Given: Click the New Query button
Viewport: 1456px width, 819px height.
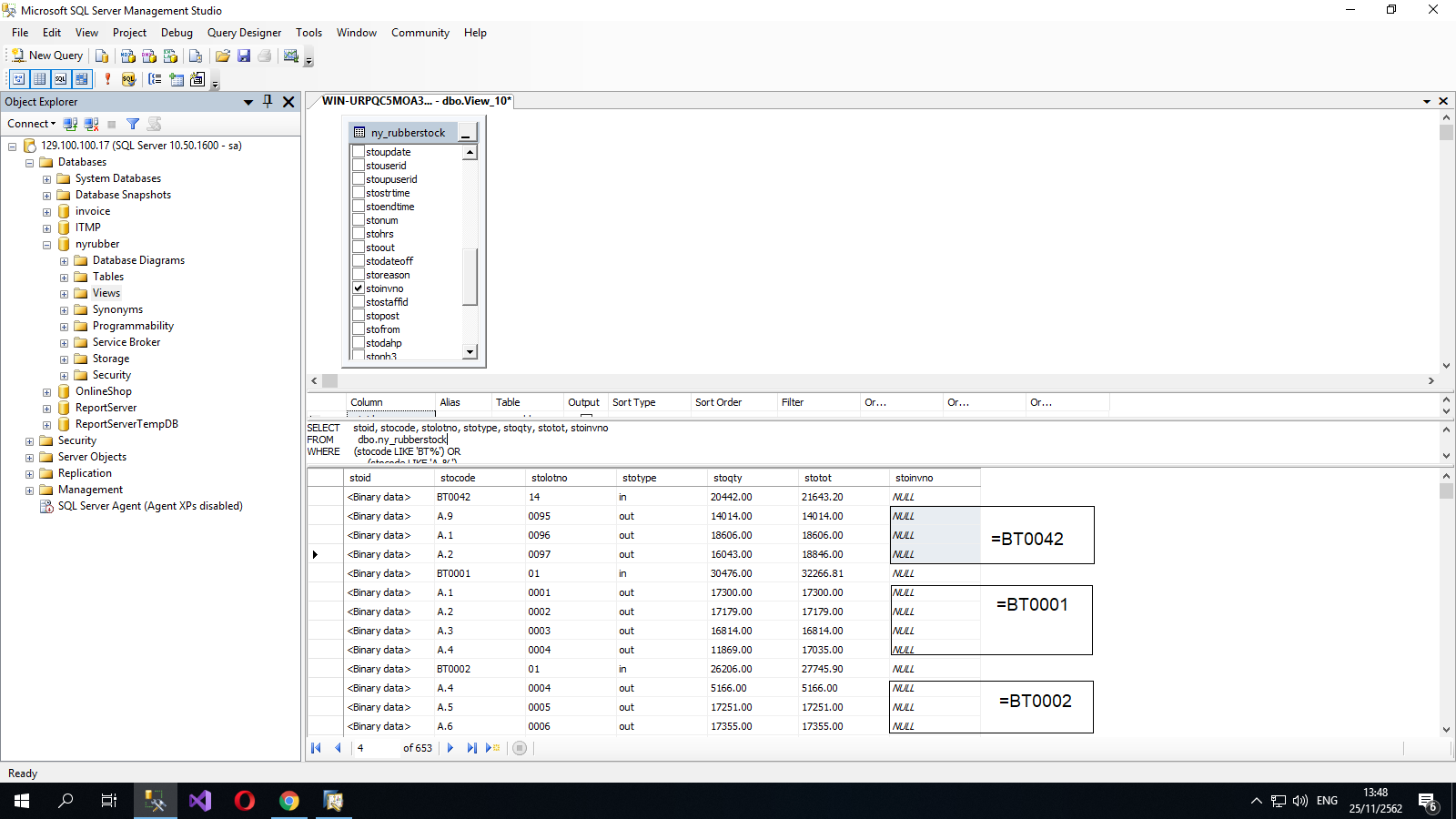Looking at the screenshot, I should click(47, 56).
